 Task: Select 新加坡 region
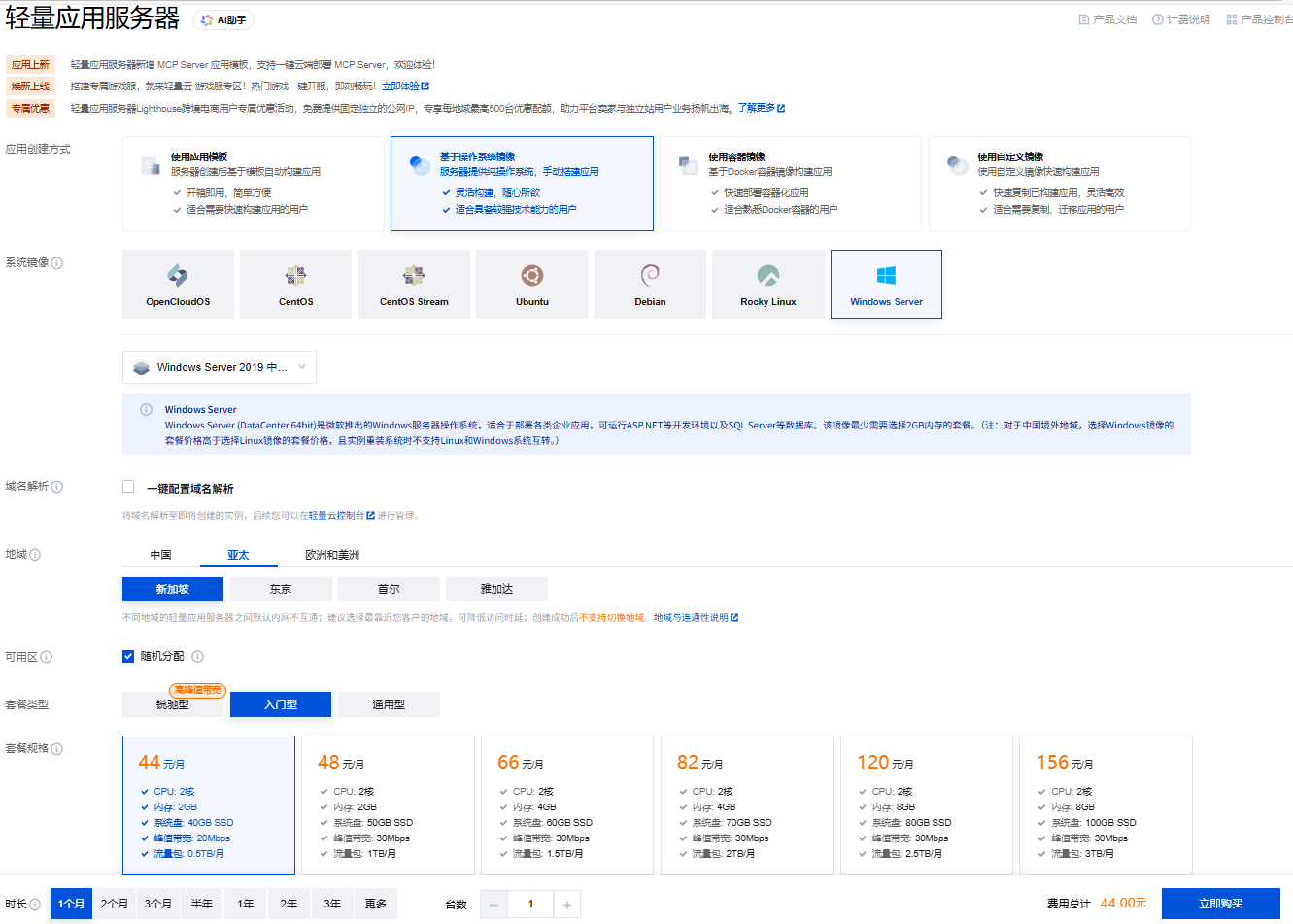[173, 589]
